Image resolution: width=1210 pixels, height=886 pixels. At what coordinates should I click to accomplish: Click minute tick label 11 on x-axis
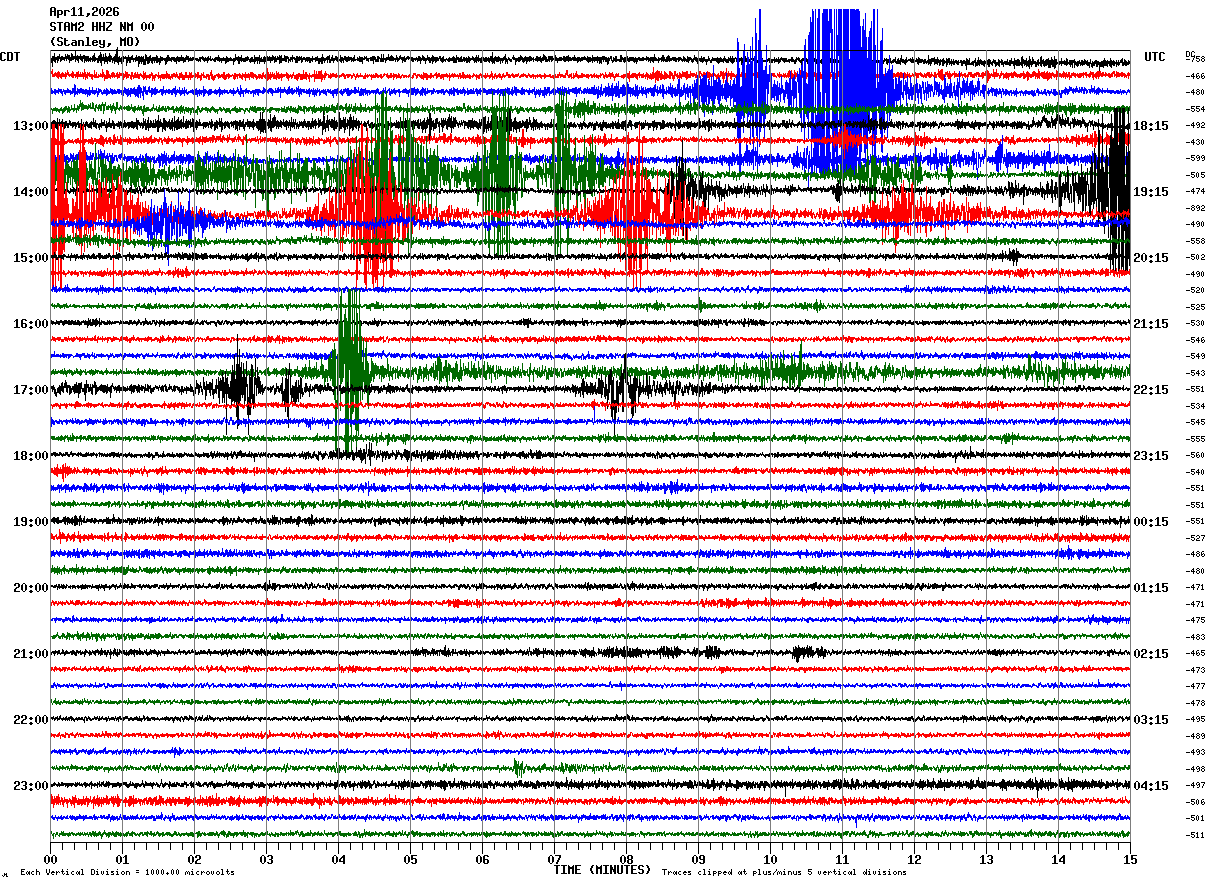843,859
